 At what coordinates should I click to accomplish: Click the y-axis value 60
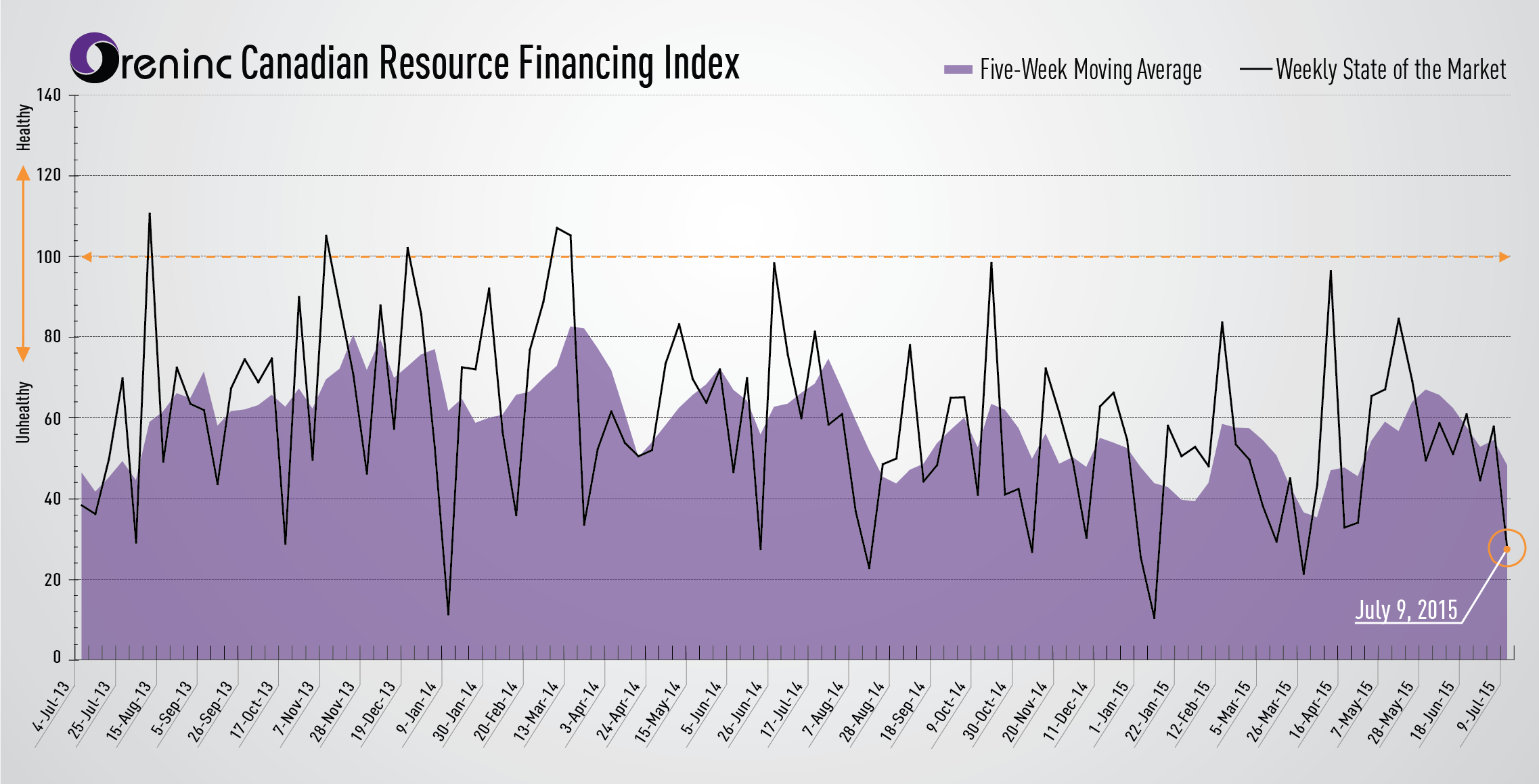[x=52, y=418]
